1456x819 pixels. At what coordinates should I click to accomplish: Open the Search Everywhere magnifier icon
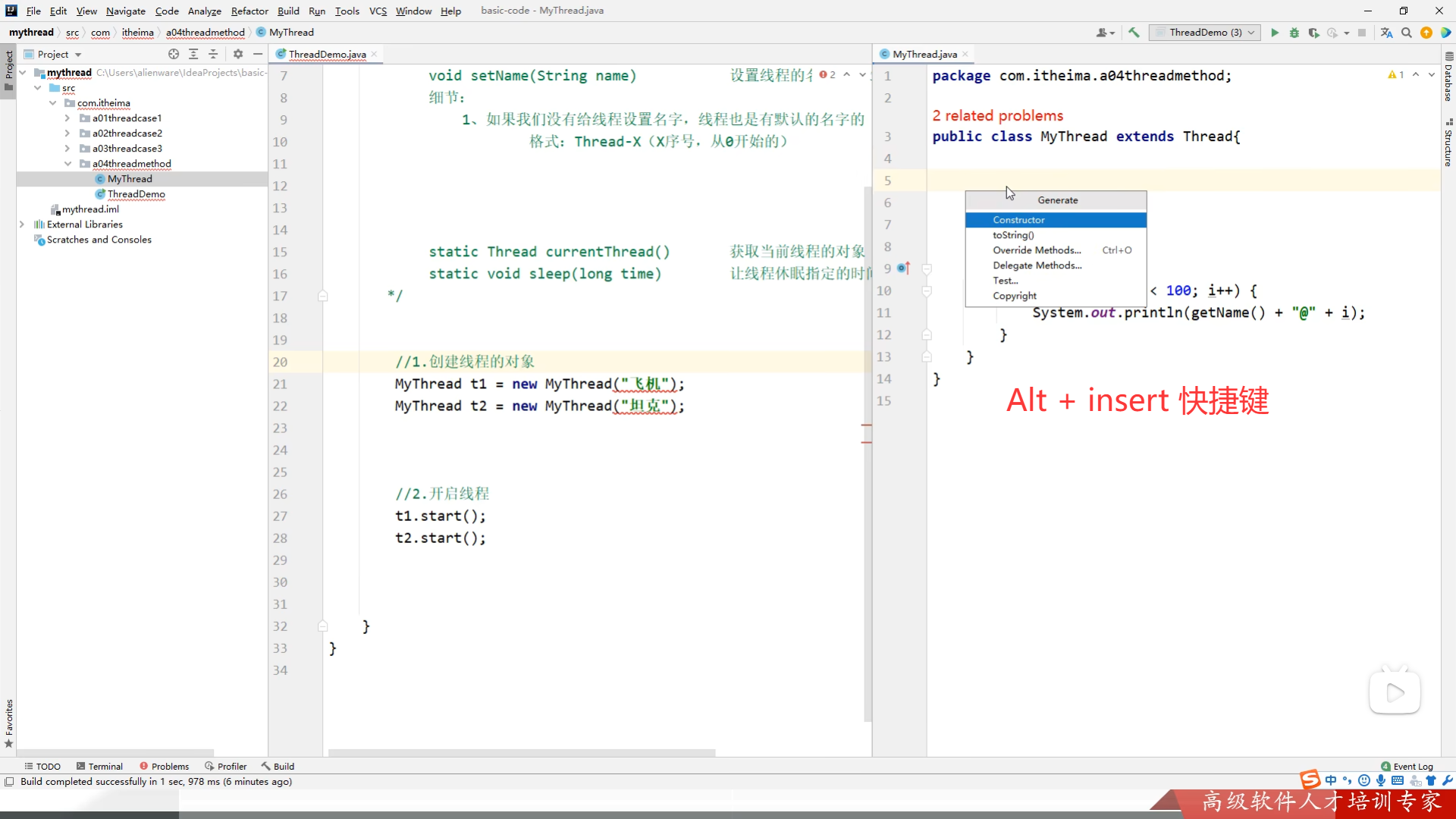(x=1407, y=33)
